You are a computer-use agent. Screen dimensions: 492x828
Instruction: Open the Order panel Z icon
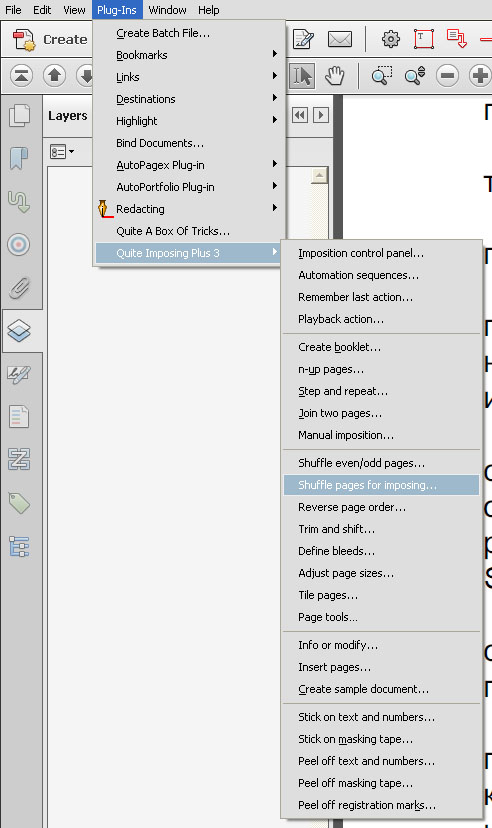coord(19,459)
